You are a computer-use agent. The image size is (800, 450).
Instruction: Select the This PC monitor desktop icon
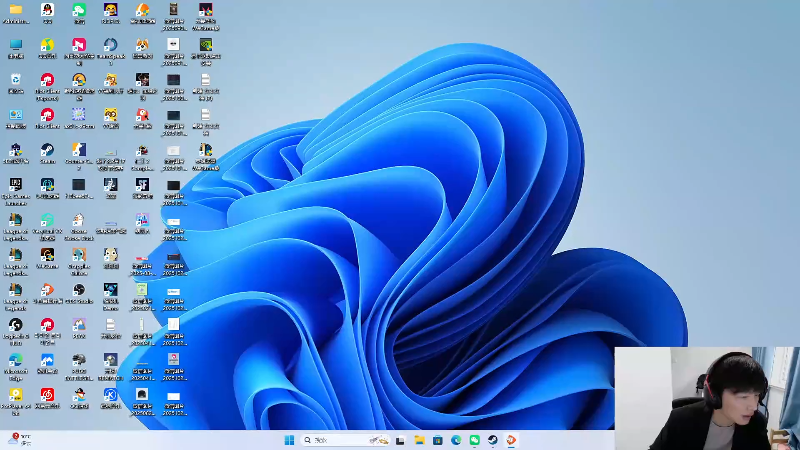(15, 46)
